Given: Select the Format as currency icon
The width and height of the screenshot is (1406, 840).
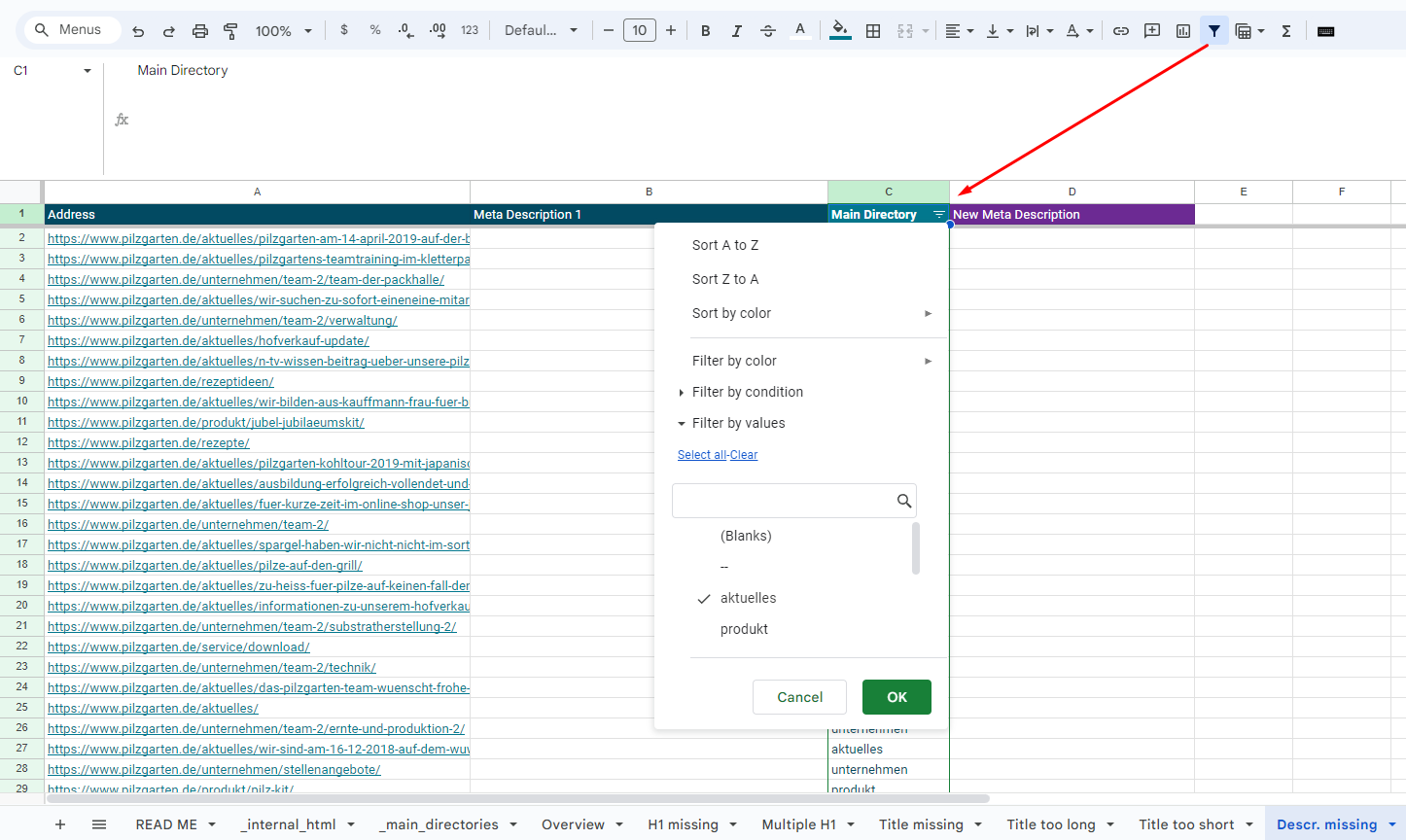Looking at the screenshot, I should point(343,30).
